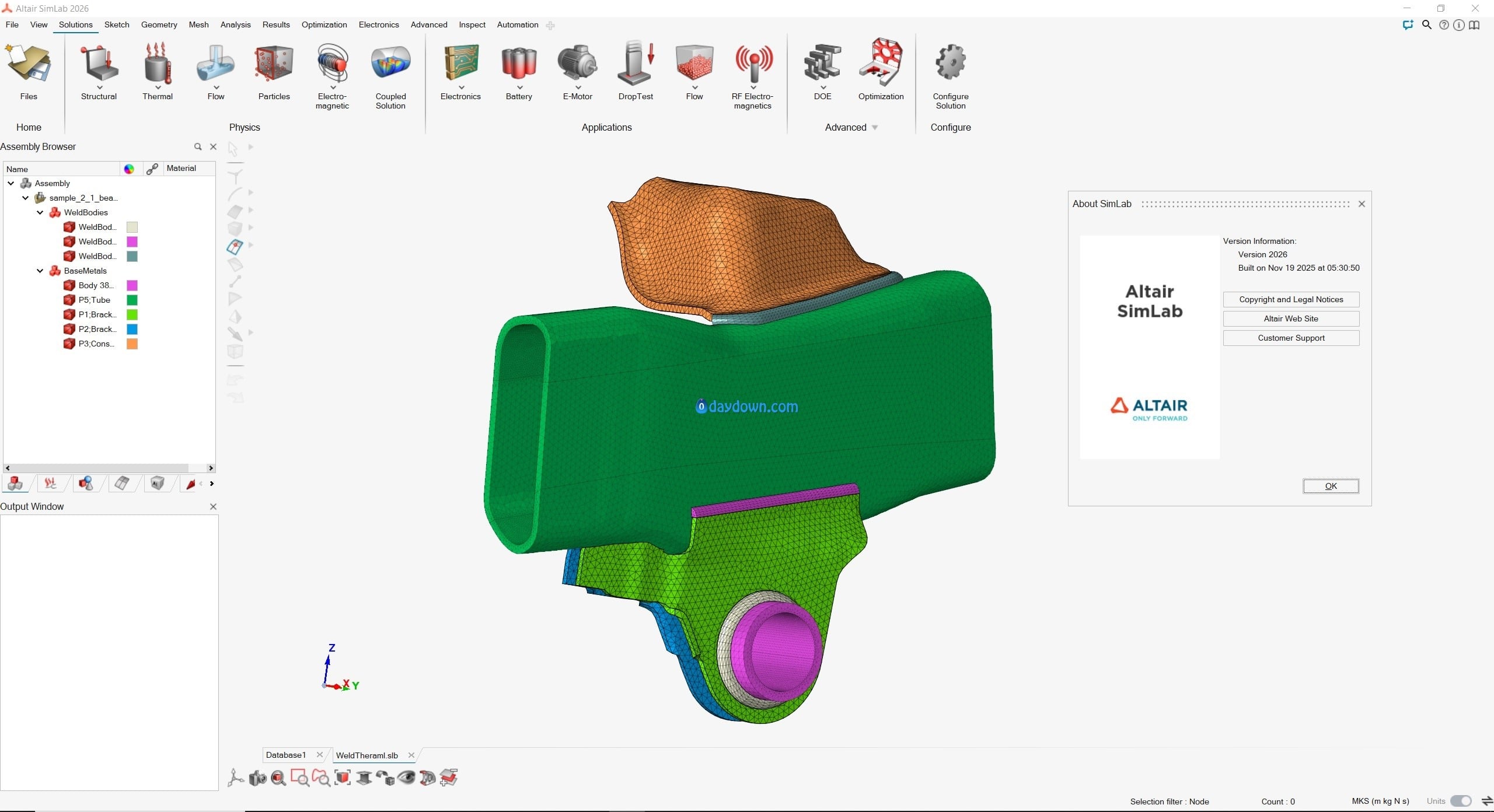Click the green P5;Tube color swatch
The image size is (1494, 812).
[132, 300]
